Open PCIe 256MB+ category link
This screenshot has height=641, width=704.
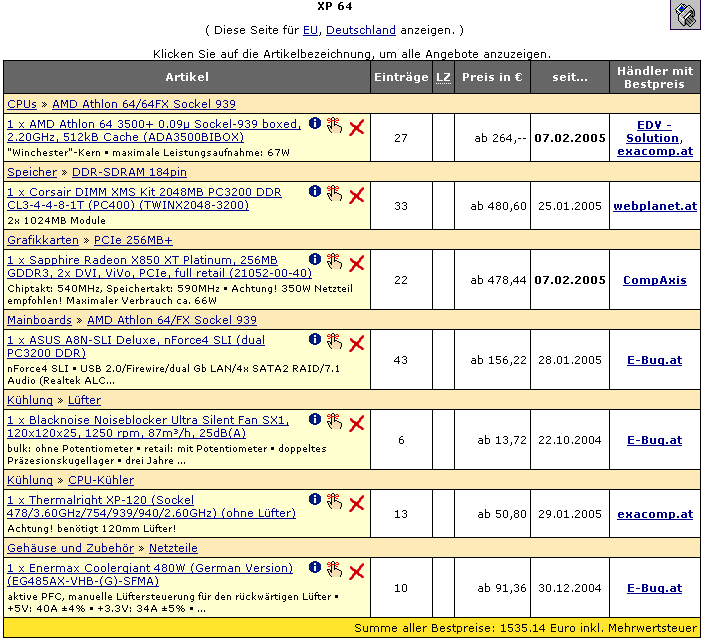[133, 240]
